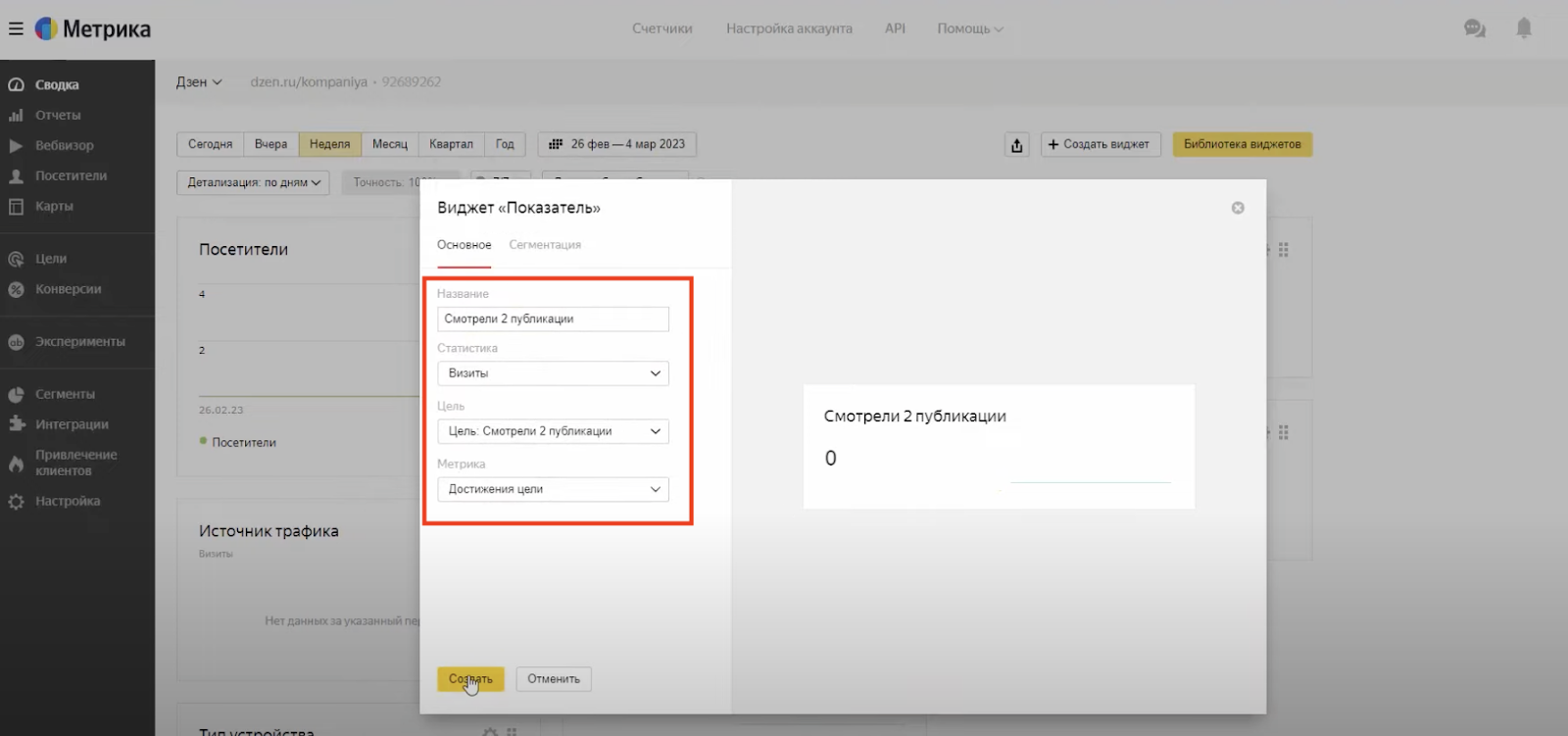The image size is (1568, 736).
Task: Switch to the Сегментация tab
Action: click(545, 245)
